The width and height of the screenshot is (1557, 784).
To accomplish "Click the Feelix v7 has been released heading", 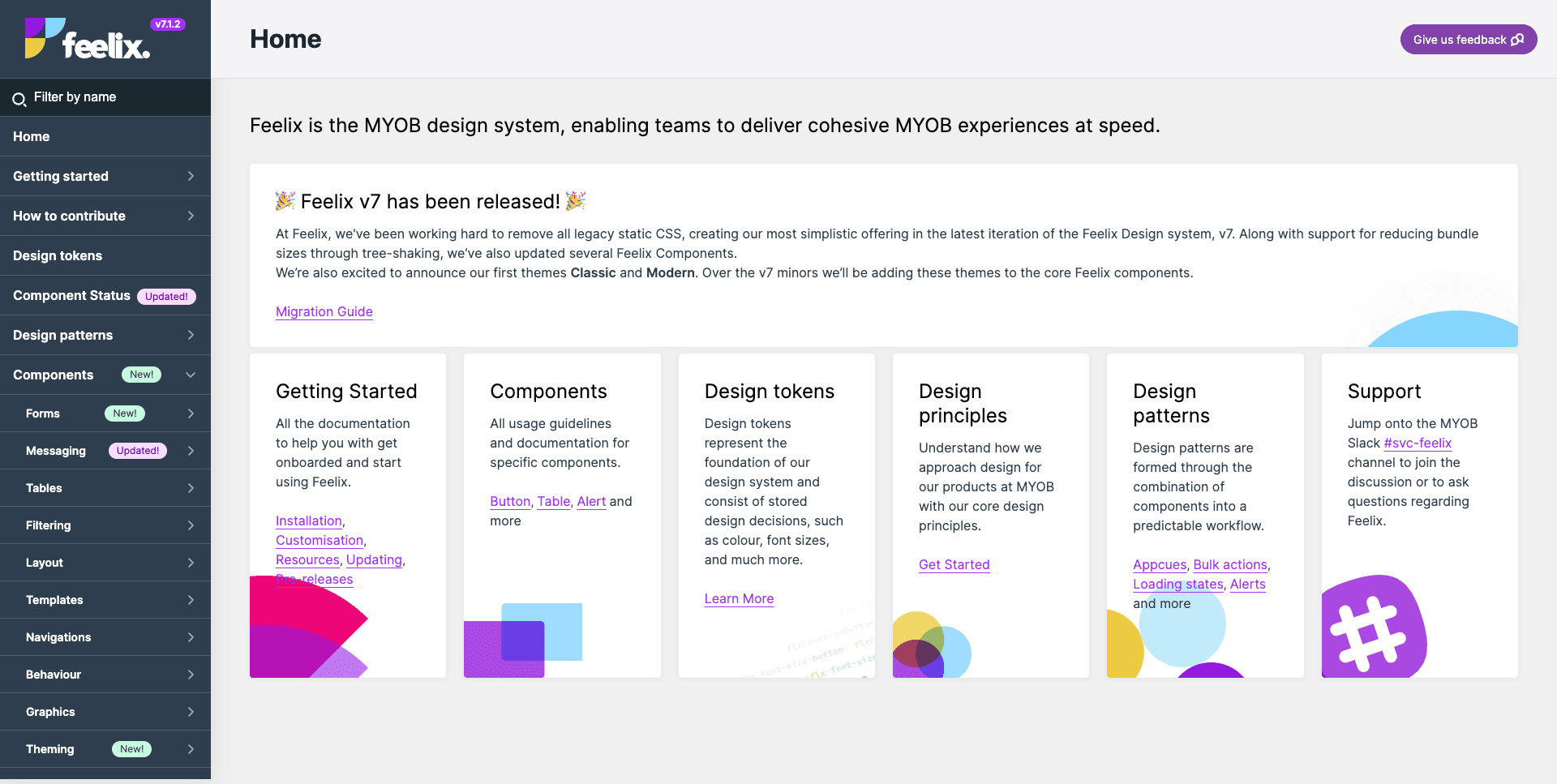I will pyautogui.click(x=431, y=201).
